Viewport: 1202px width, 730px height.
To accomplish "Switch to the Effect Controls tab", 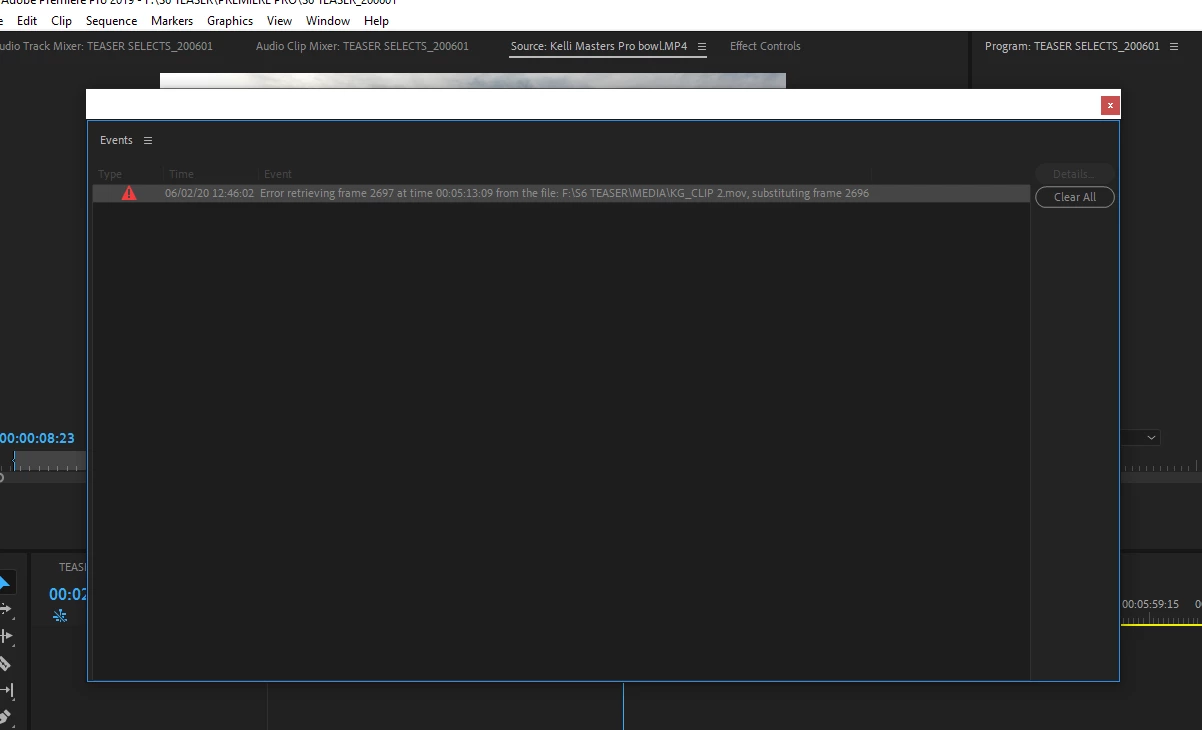I will click(x=765, y=46).
